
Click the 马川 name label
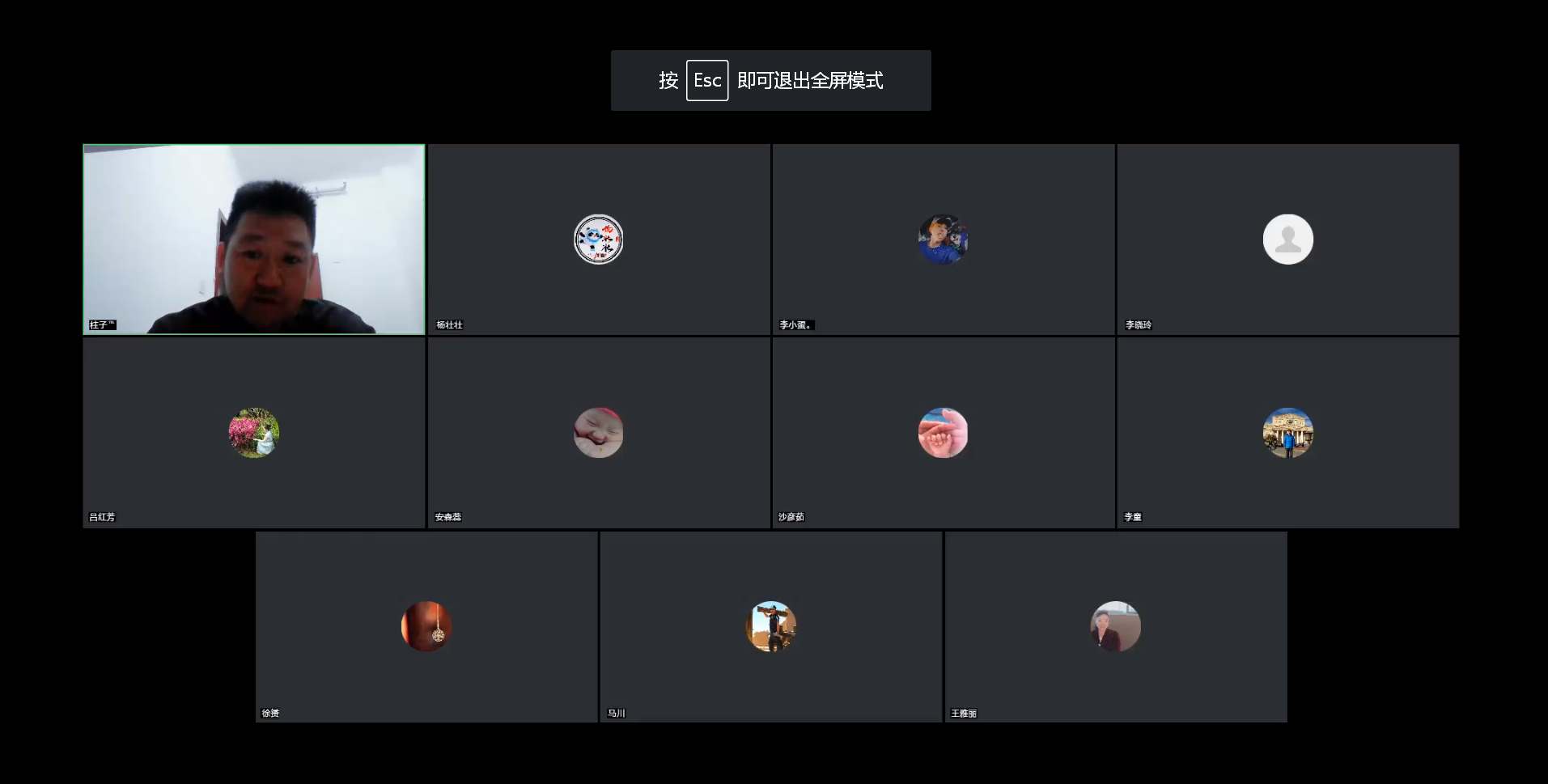616,714
